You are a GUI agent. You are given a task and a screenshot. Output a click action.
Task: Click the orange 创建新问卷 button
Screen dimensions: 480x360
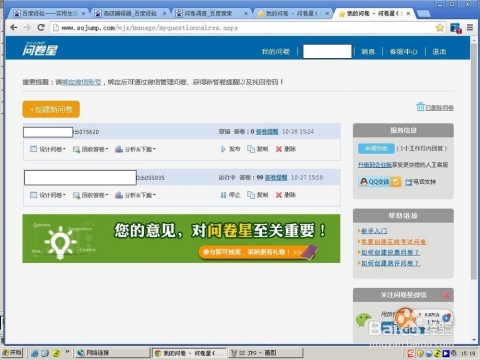pyautogui.click(x=51, y=109)
